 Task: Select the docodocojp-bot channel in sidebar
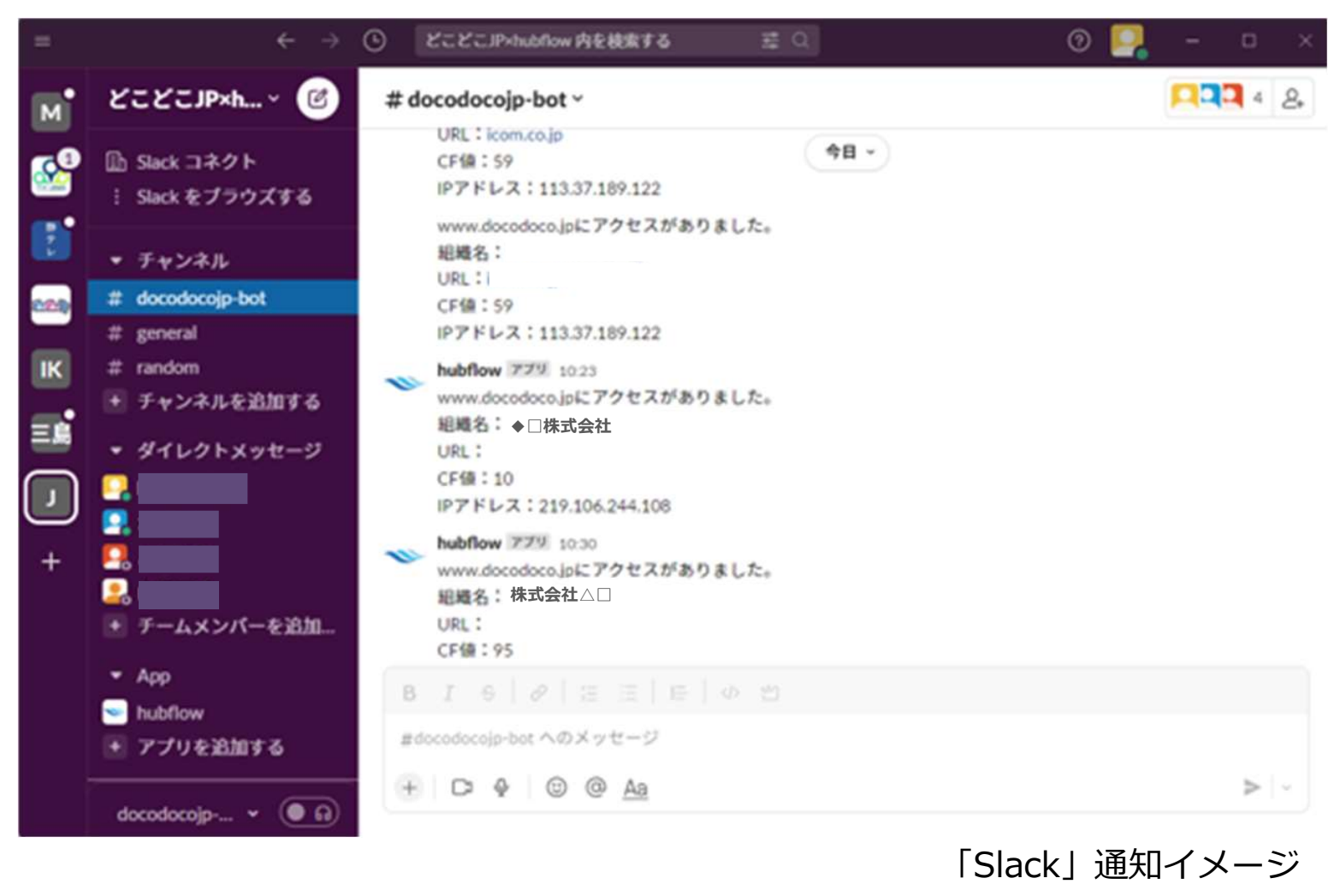(x=222, y=298)
